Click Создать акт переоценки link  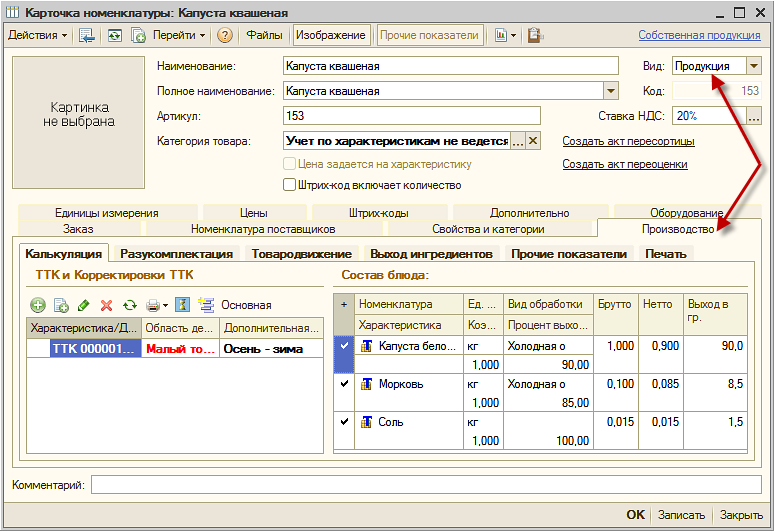click(x=625, y=164)
